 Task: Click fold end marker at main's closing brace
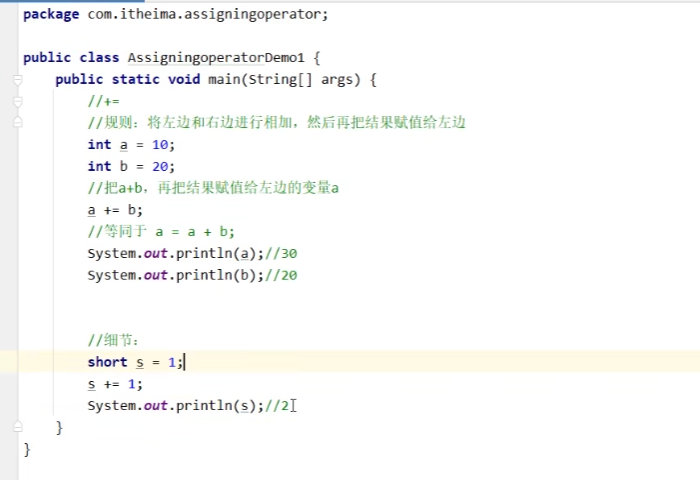click(18, 427)
